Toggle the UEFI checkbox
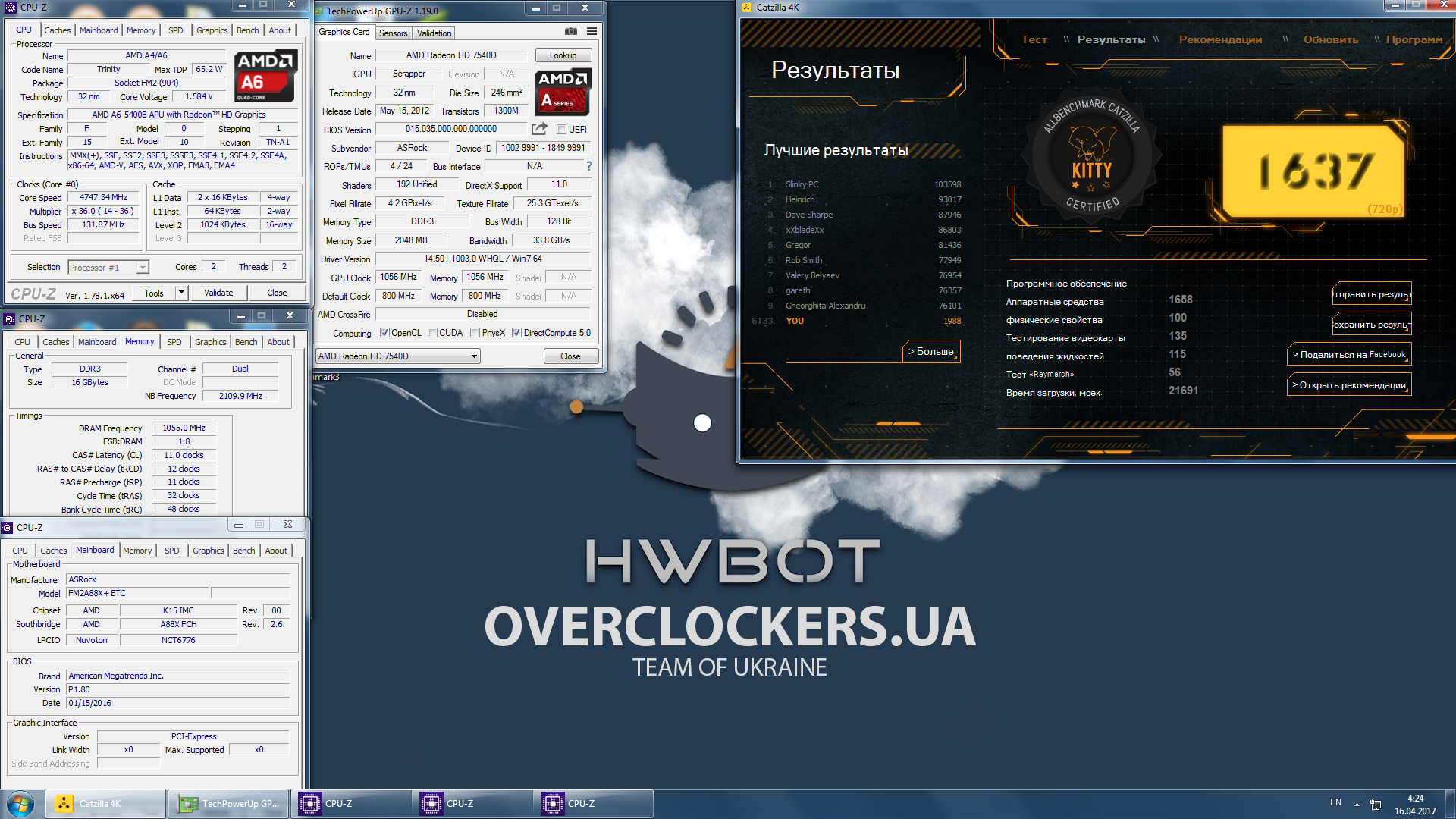1456x819 pixels. (x=562, y=130)
